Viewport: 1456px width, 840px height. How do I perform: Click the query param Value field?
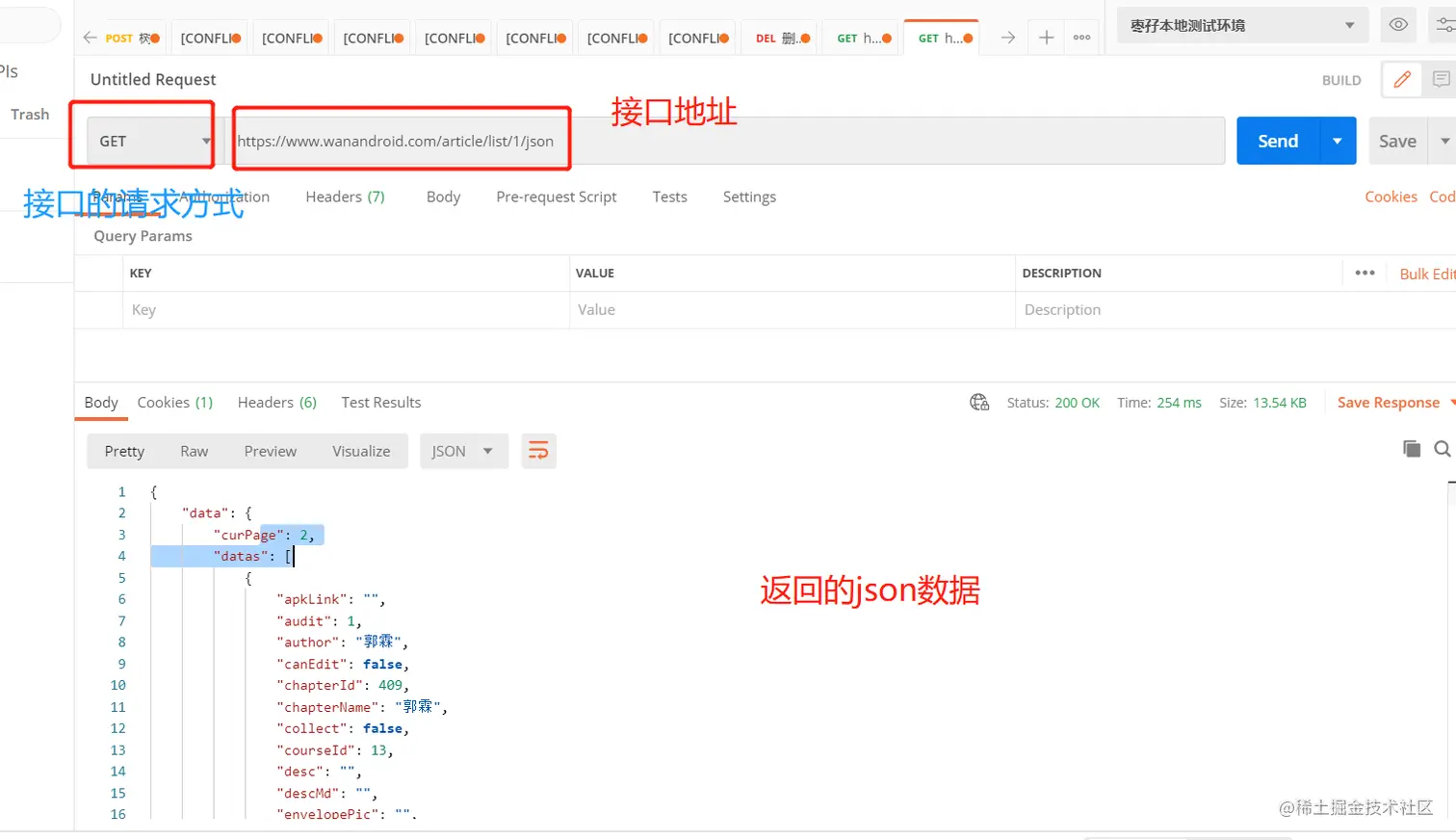tap(792, 309)
